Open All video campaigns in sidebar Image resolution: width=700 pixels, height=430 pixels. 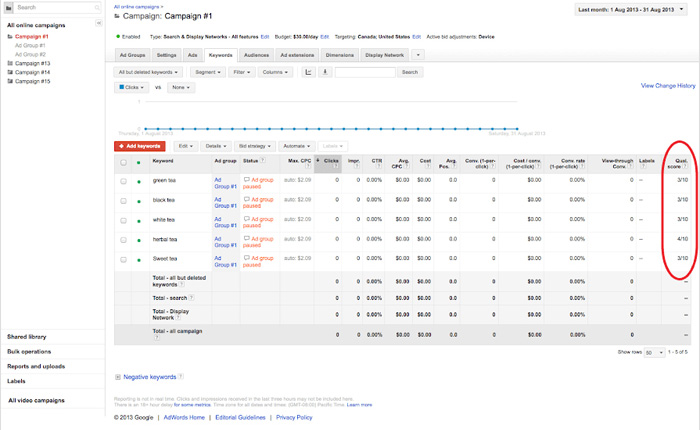tap(36, 400)
